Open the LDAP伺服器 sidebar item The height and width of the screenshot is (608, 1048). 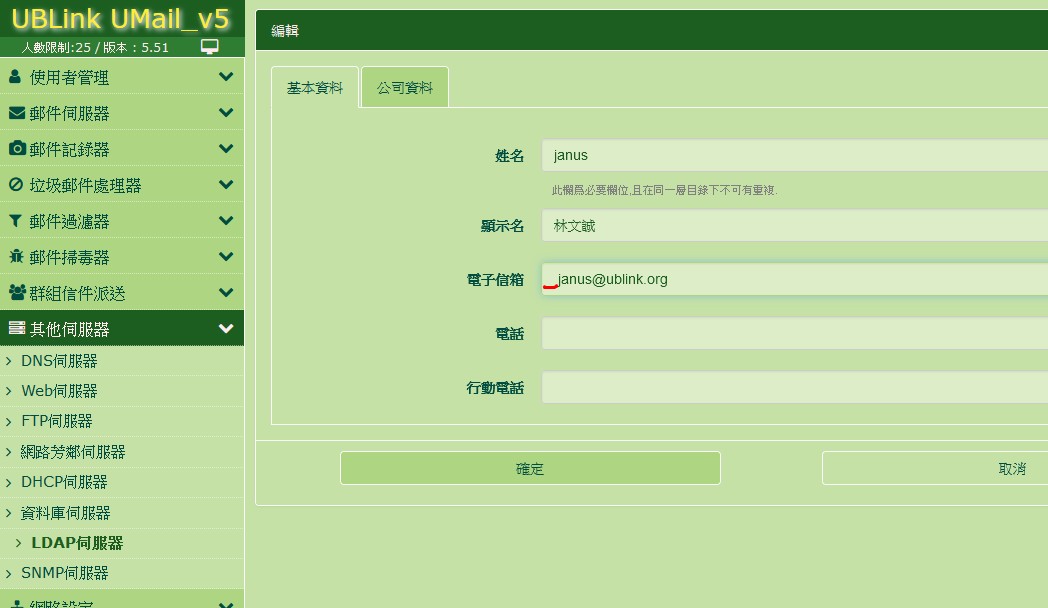[x=77, y=543]
